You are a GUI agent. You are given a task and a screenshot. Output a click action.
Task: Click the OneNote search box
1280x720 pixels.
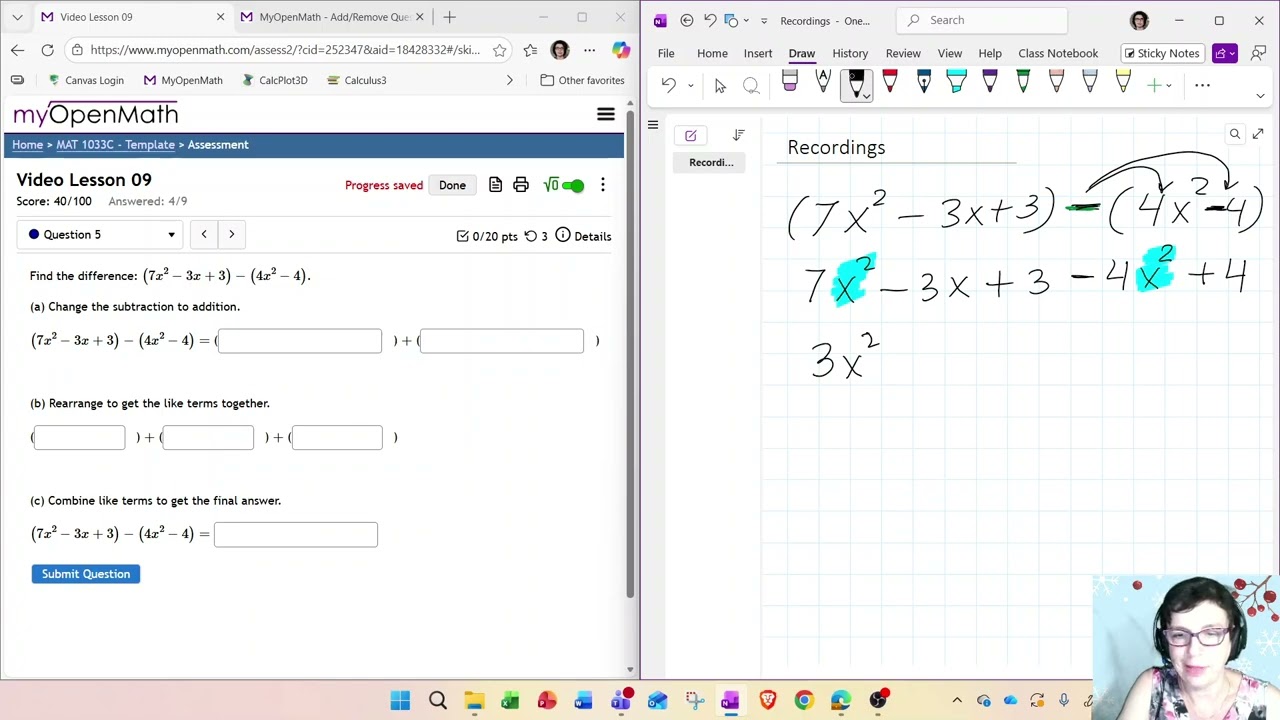click(x=981, y=20)
